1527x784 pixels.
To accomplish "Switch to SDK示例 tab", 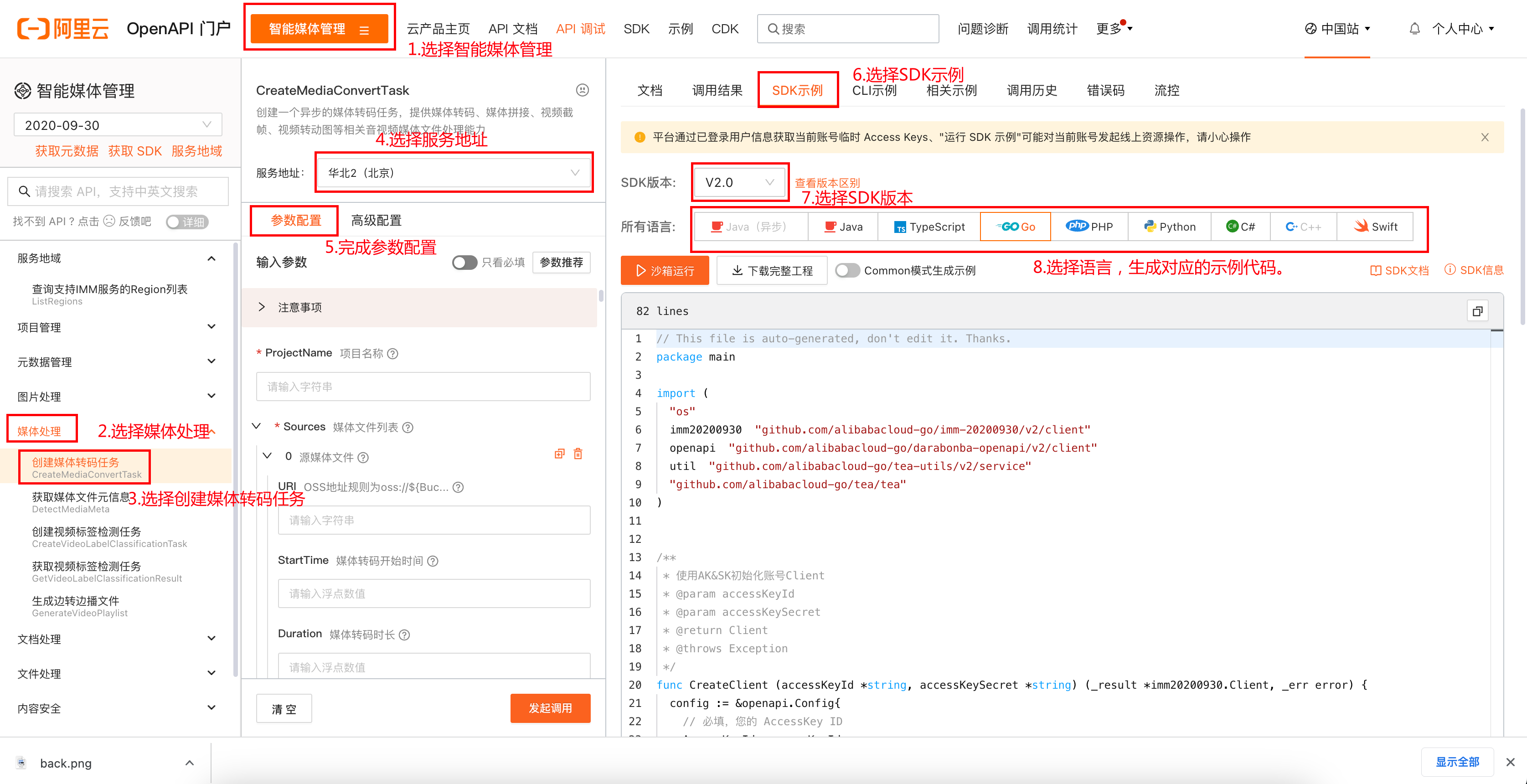I will 797,90.
